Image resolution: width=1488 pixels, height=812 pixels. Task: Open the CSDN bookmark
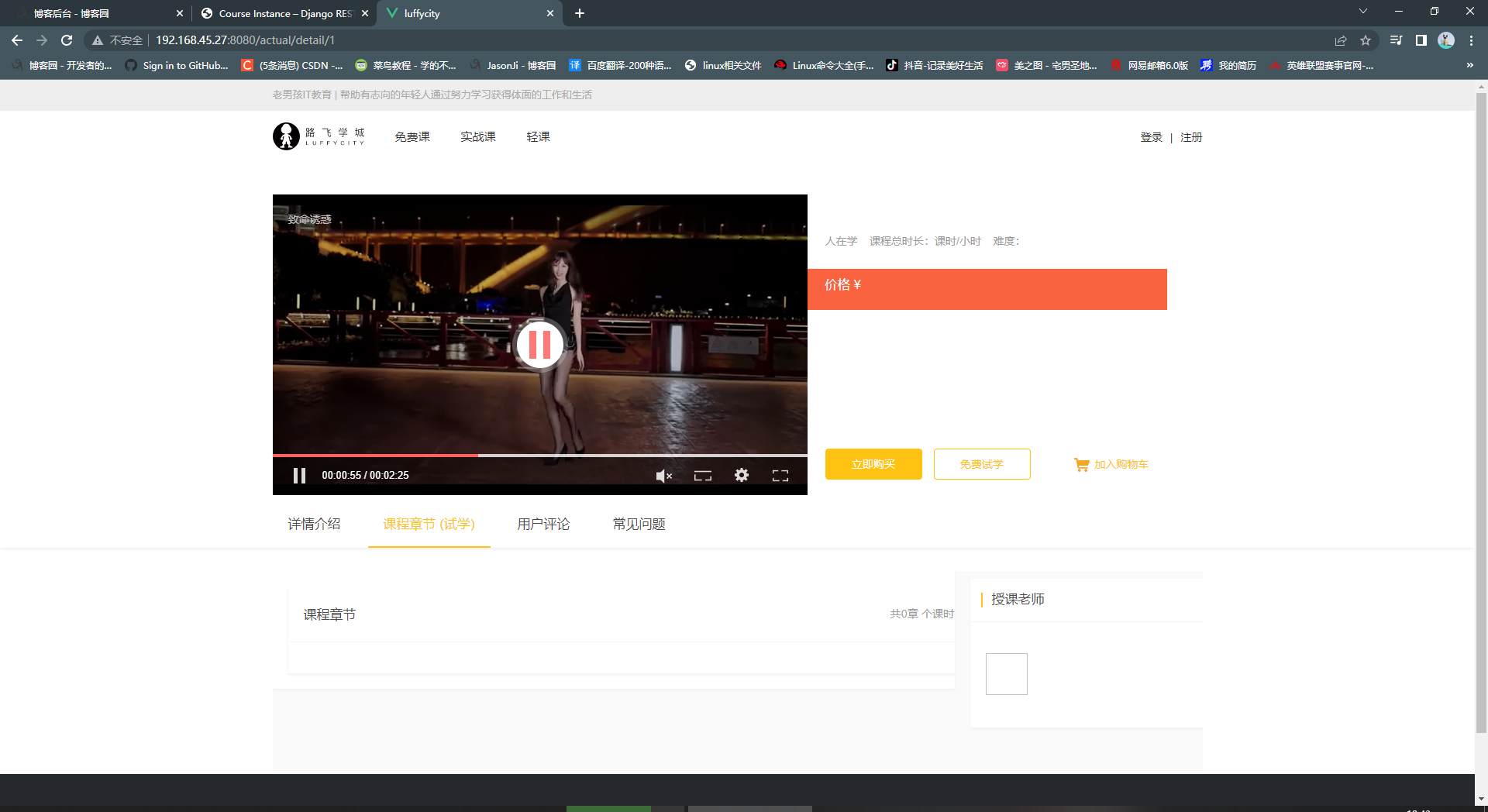tap(292, 65)
